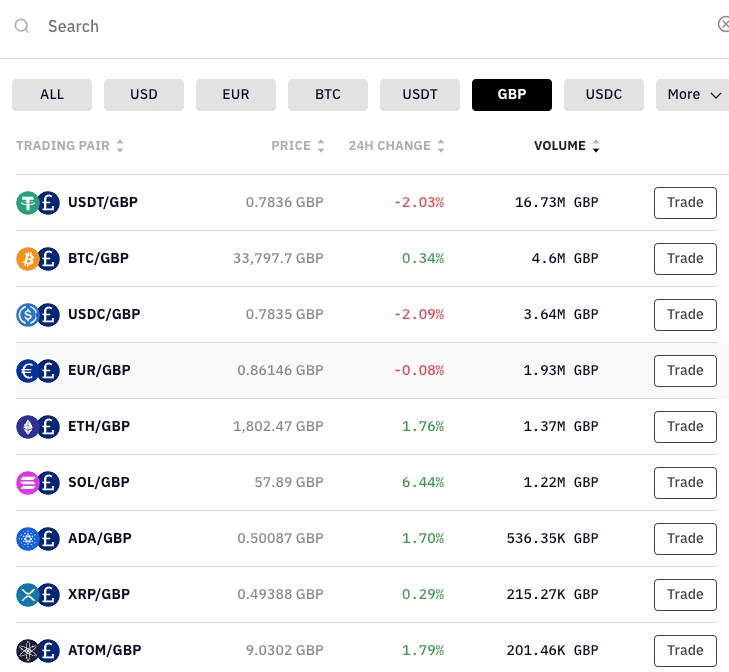The height and width of the screenshot is (672, 729).
Task: Click the 57.89 GBP price
Action: click(289, 482)
